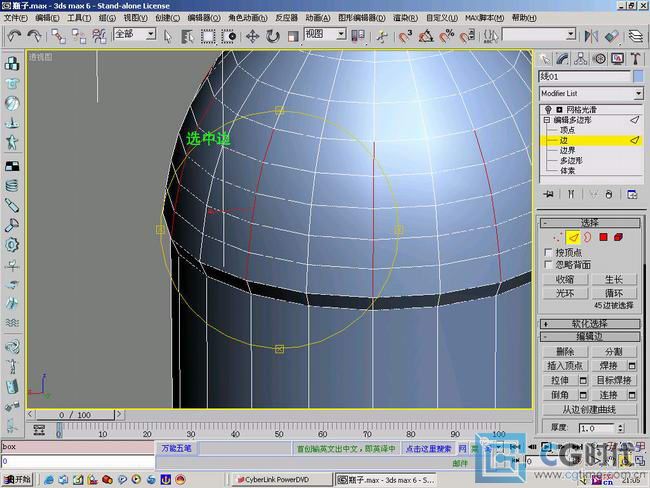Select the 顶点 sub-object level in stack

point(568,130)
